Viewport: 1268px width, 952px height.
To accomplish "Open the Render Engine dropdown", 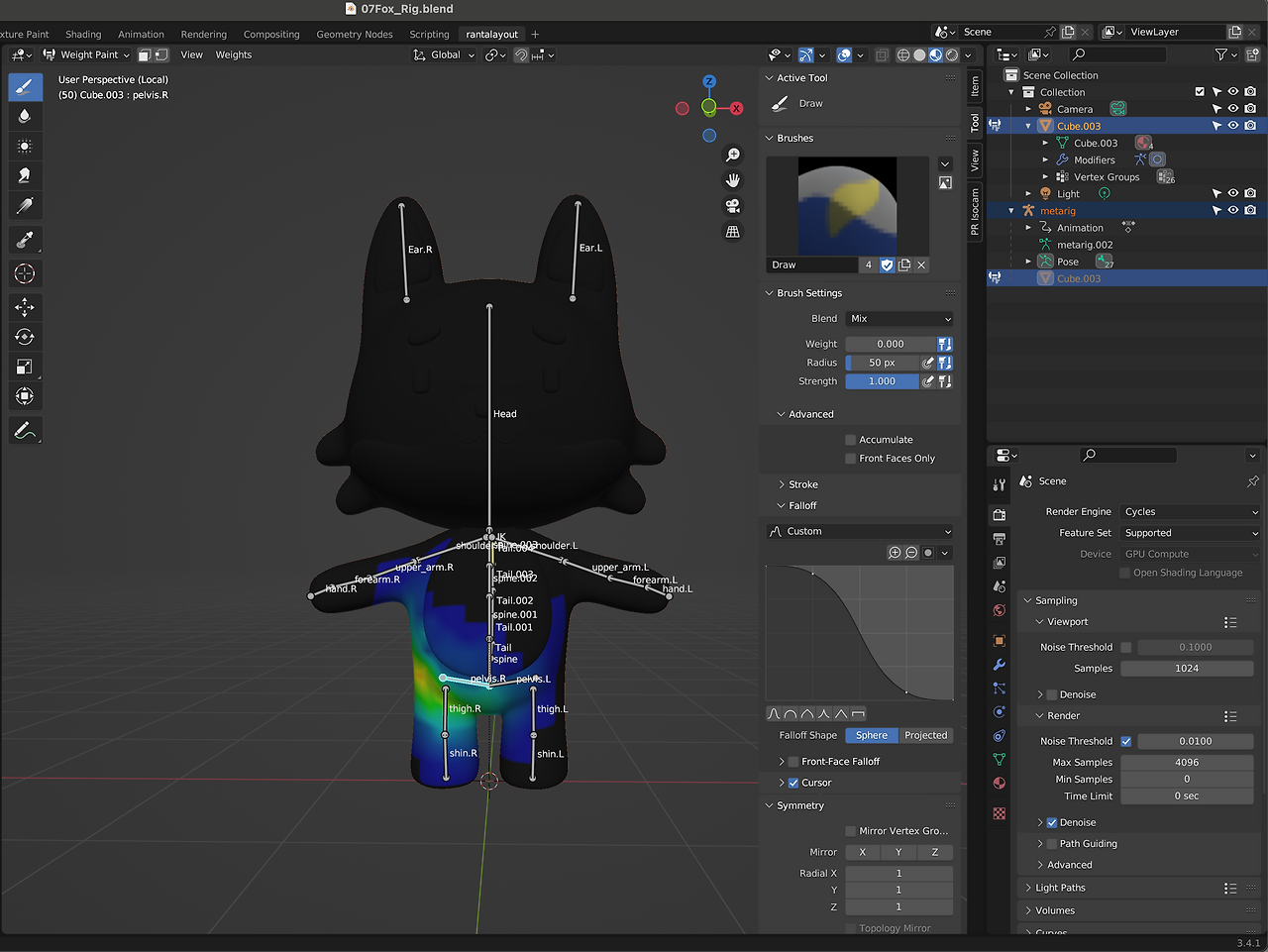I will coord(1190,512).
